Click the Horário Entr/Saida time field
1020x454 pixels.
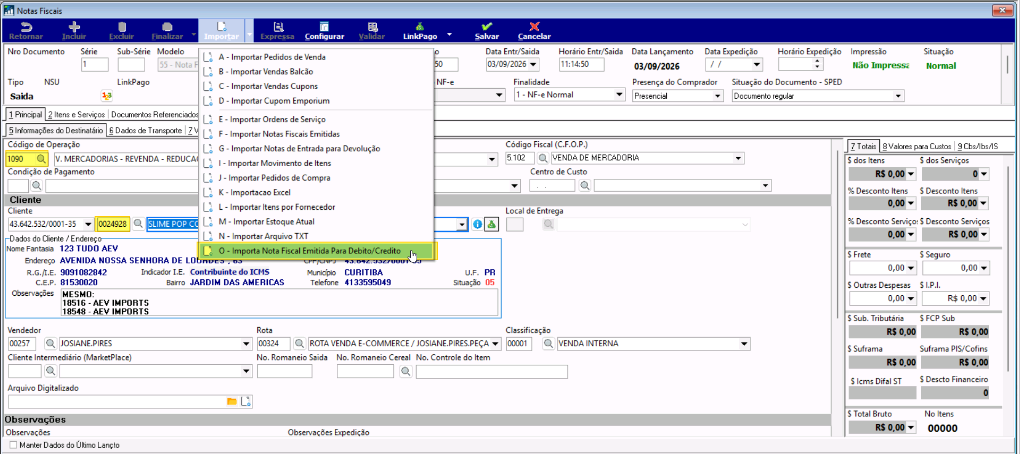(x=584, y=64)
